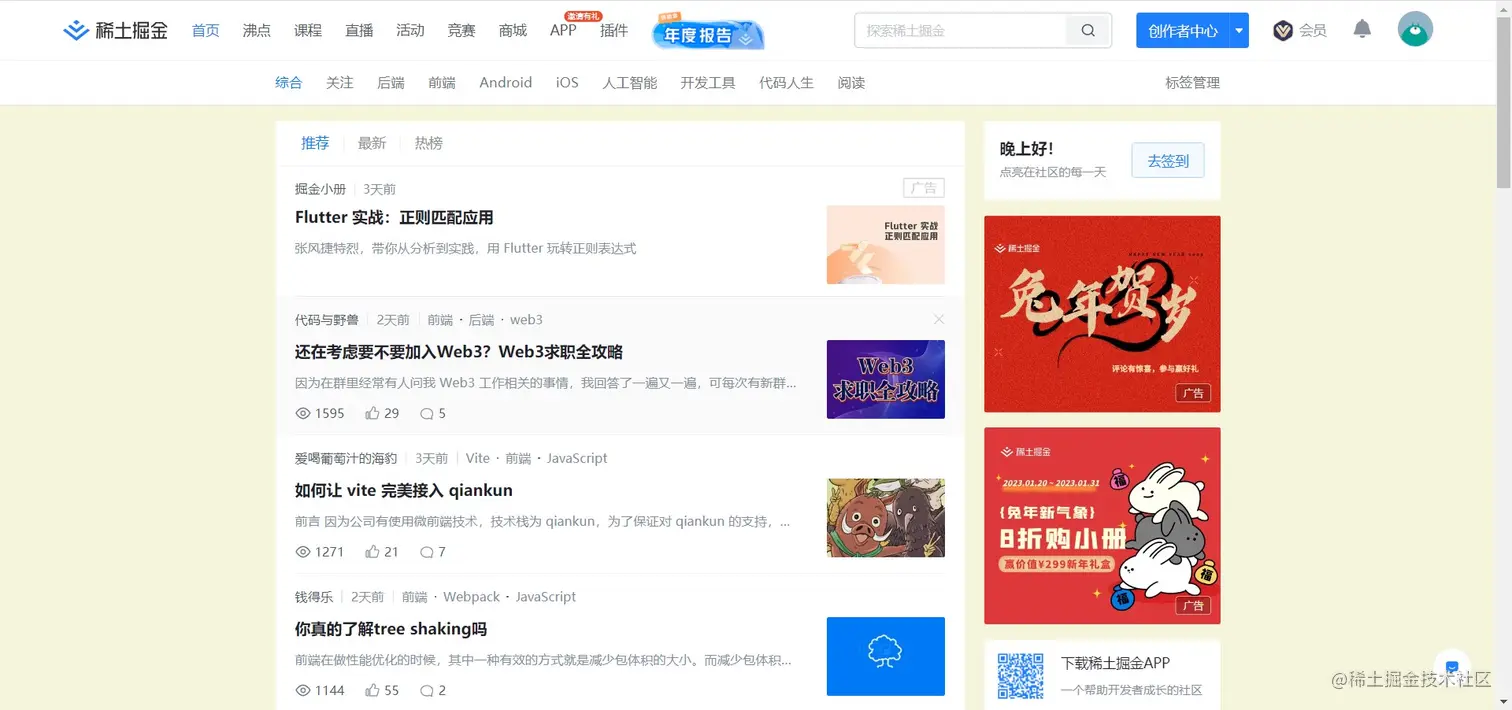Click the views eye icon showing 1595
Screen dimensions: 1512x710
point(303,413)
